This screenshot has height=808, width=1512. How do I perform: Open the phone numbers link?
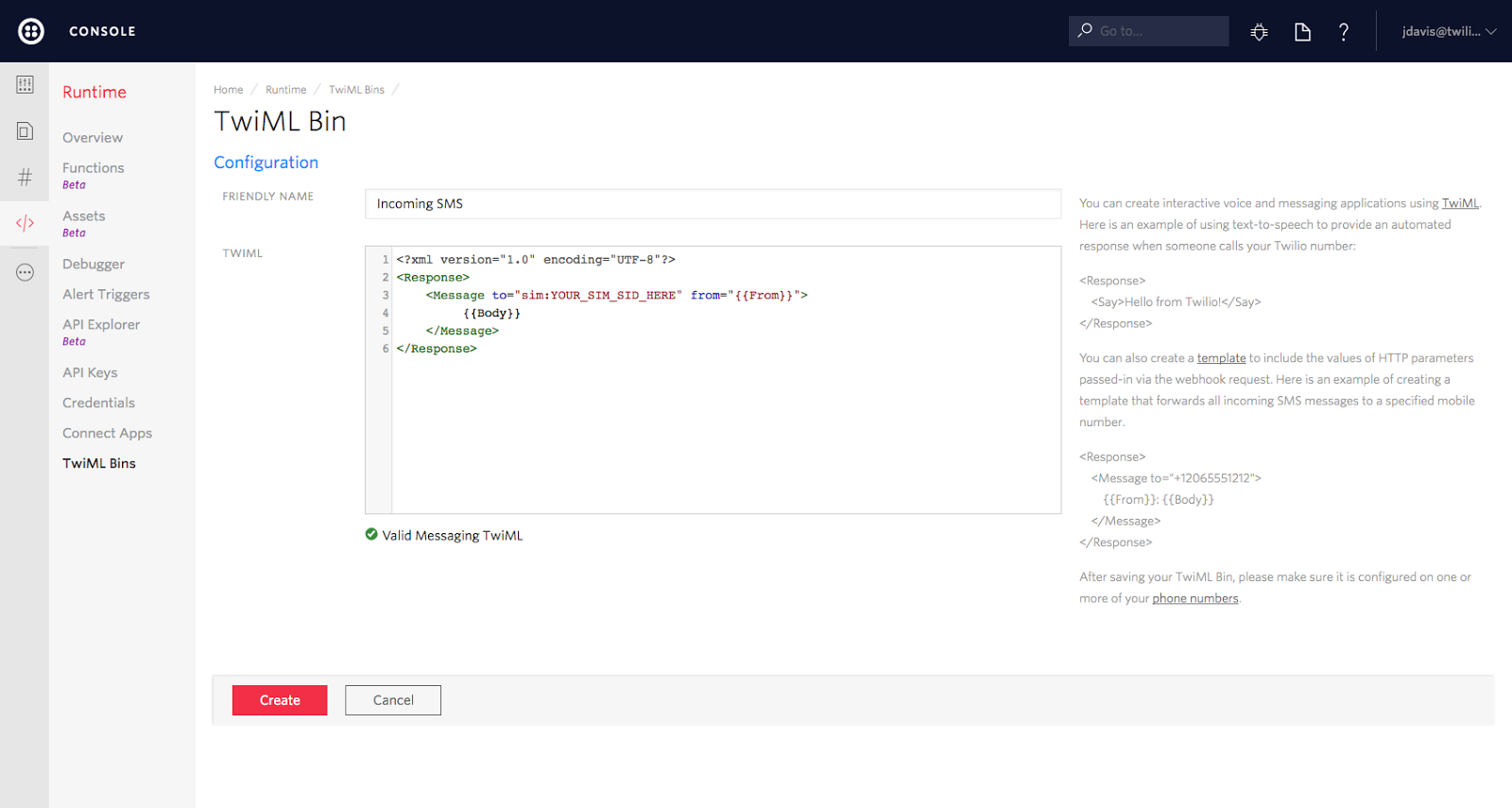click(1194, 598)
